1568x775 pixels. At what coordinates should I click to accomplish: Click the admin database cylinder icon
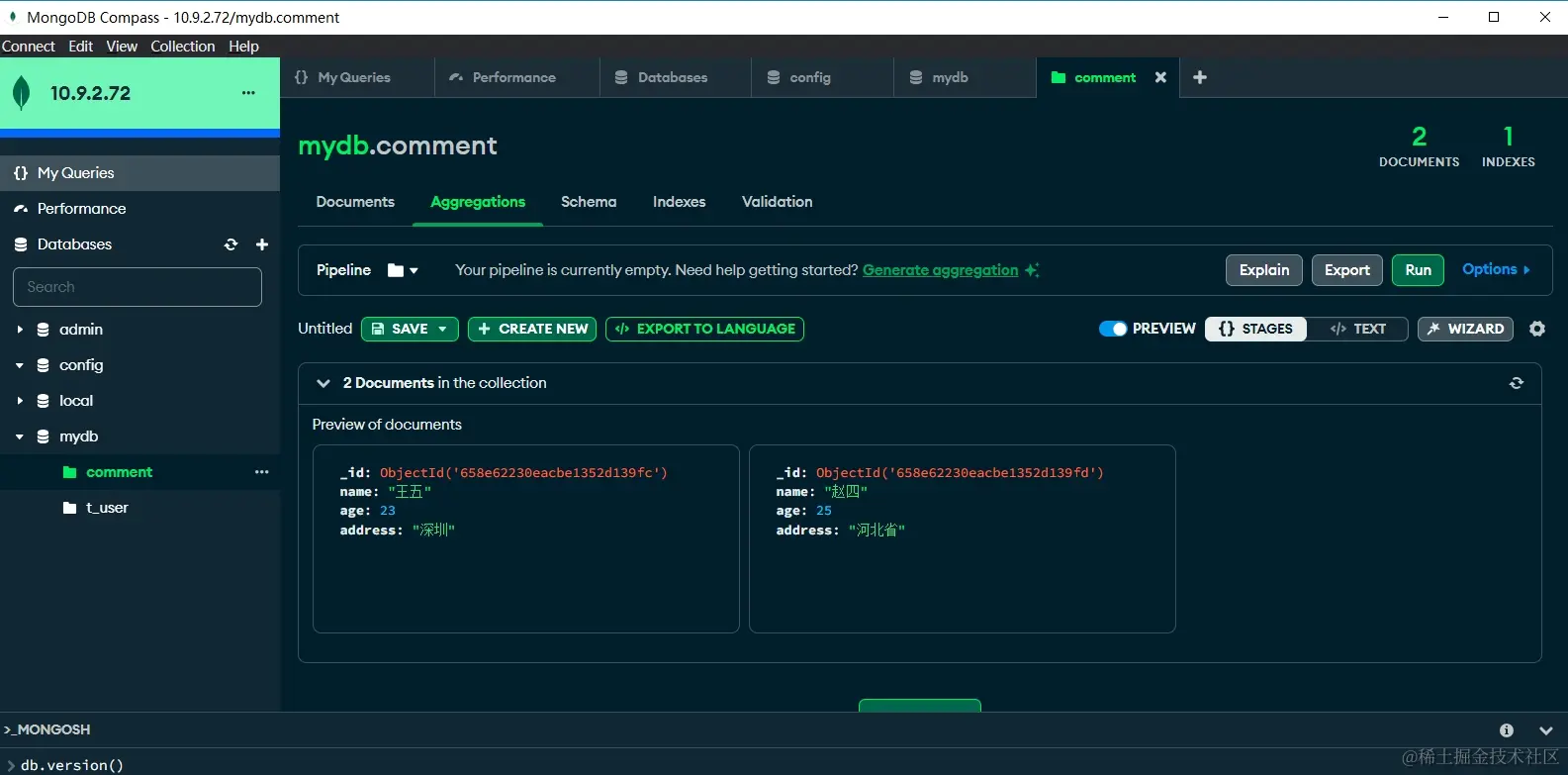43,330
